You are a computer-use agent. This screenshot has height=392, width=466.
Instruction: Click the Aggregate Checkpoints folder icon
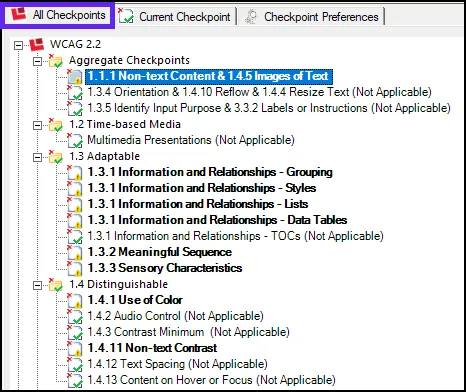tap(55, 60)
